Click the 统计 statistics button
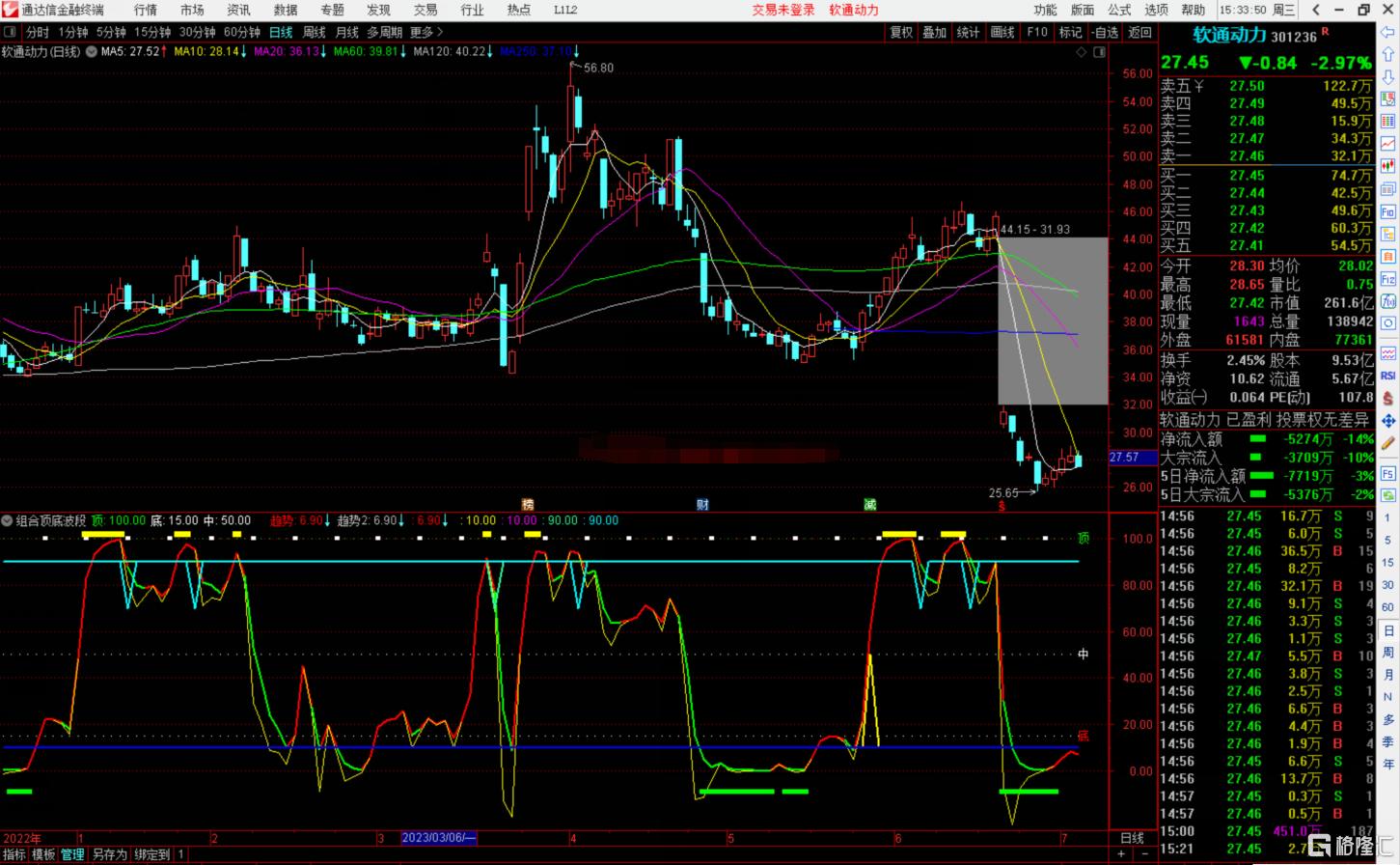The width and height of the screenshot is (1400, 865). click(x=969, y=33)
